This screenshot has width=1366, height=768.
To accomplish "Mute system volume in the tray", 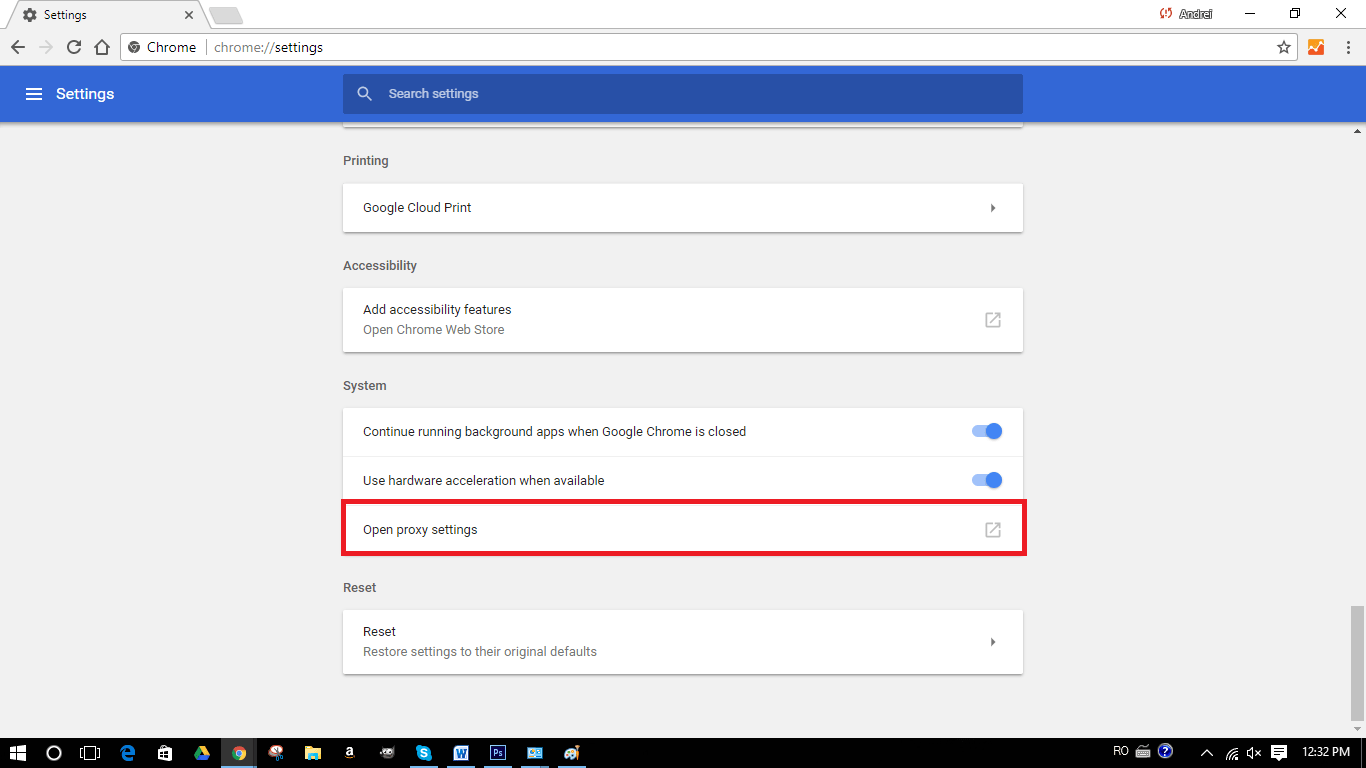I will pyautogui.click(x=1252, y=752).
